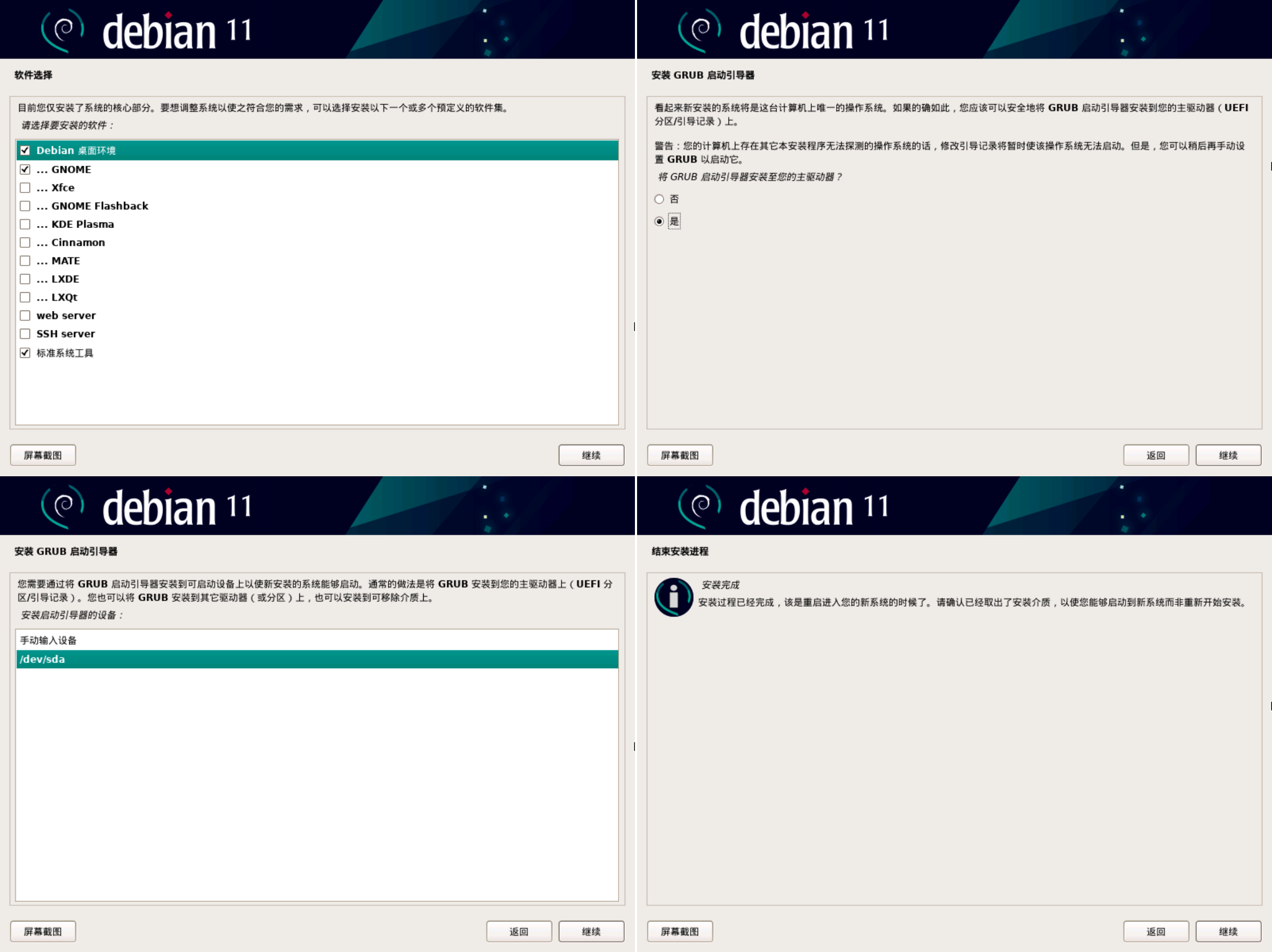Click 屏幕截图 in the GRUB yes/no screen
This screenshot has height=952, width=1272.
pos(679,455)
